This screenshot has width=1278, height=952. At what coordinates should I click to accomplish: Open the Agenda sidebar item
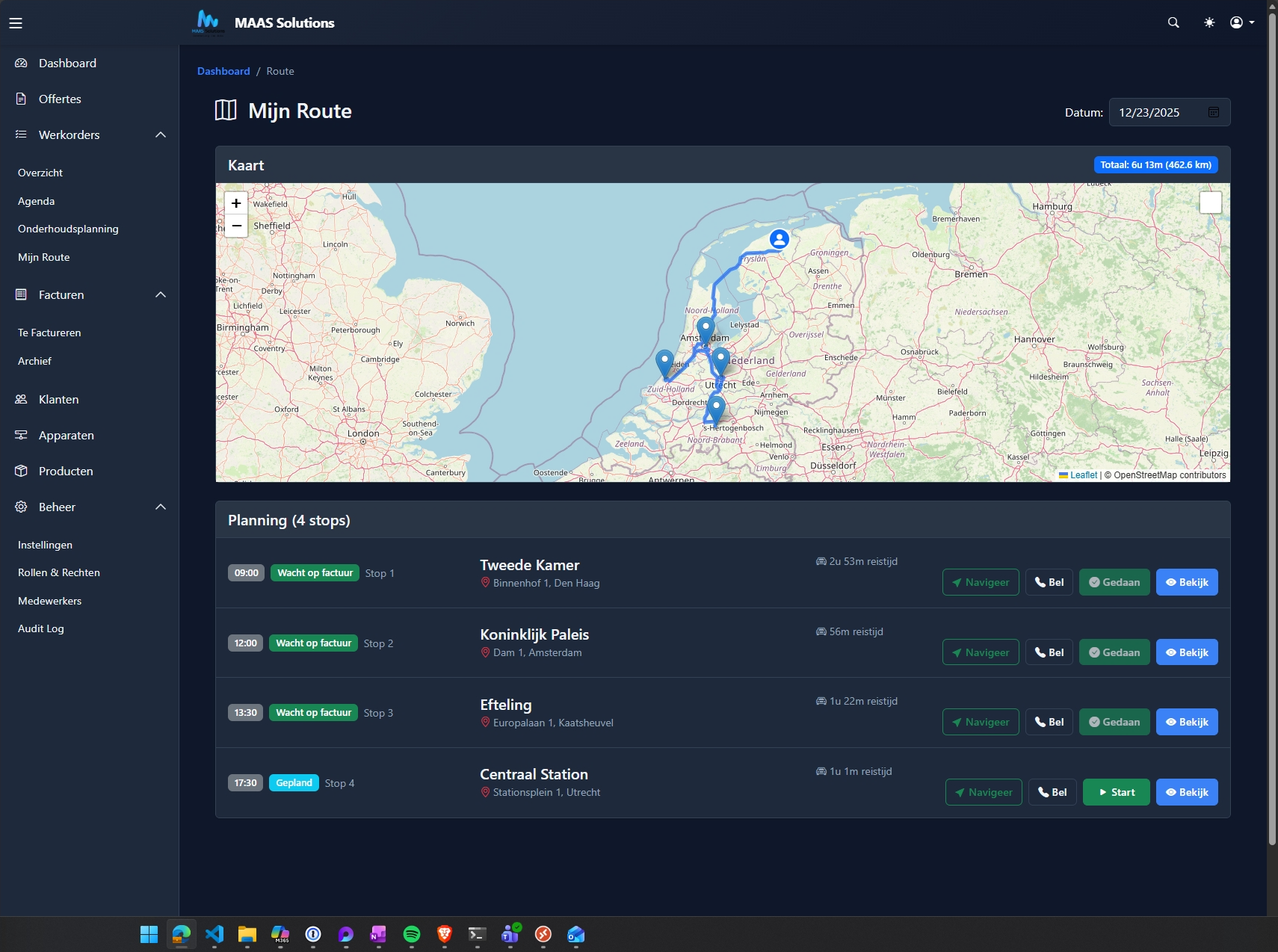coord(36,200)
